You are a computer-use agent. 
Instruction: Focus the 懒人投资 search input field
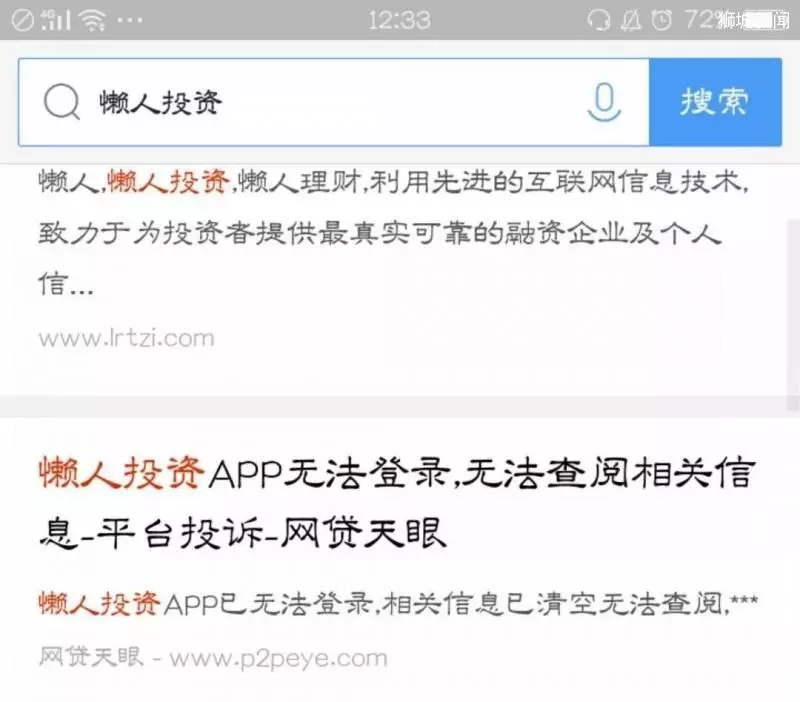click(334, 102)
